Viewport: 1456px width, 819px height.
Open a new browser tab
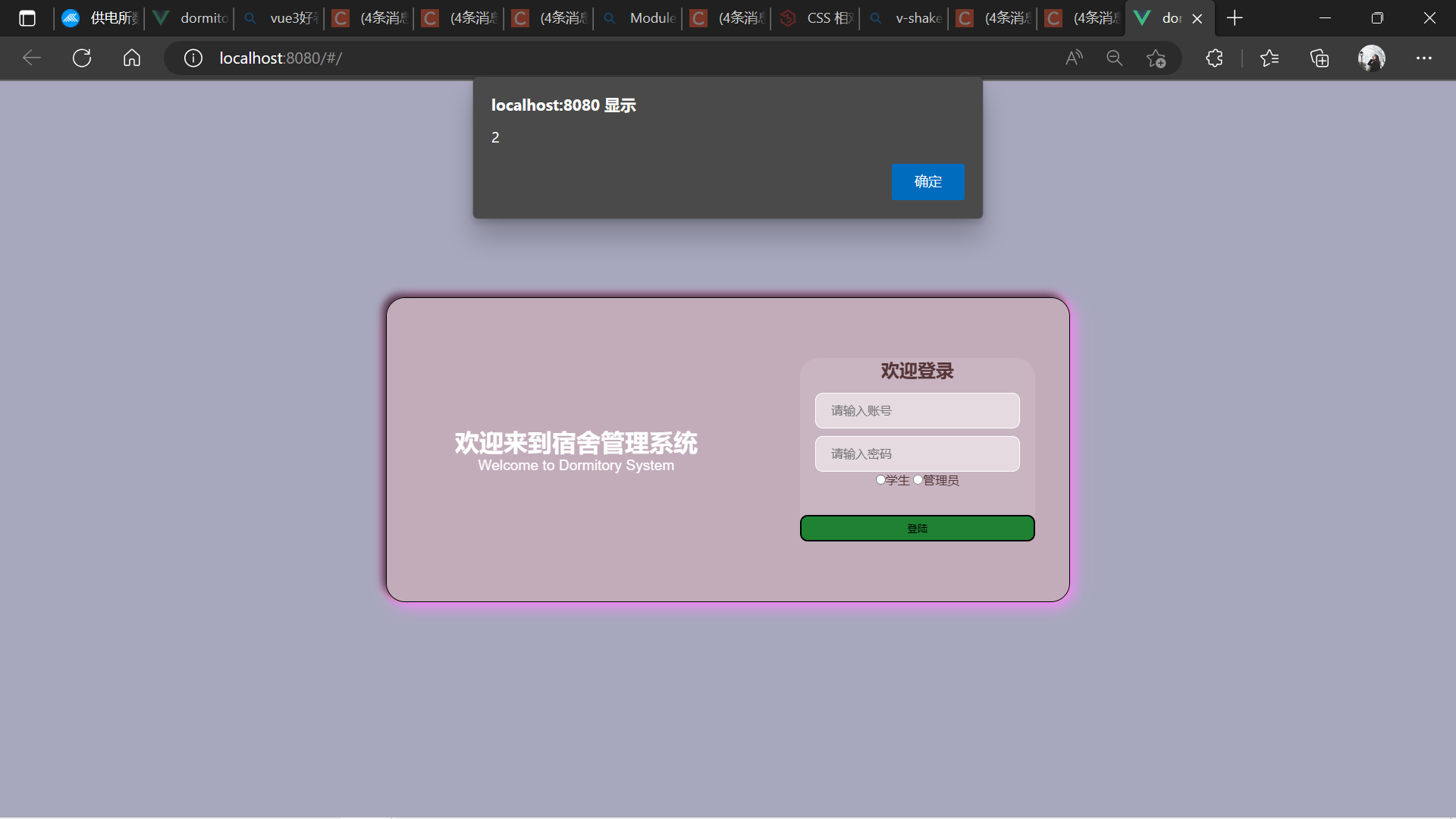(x=1235, y=17)
